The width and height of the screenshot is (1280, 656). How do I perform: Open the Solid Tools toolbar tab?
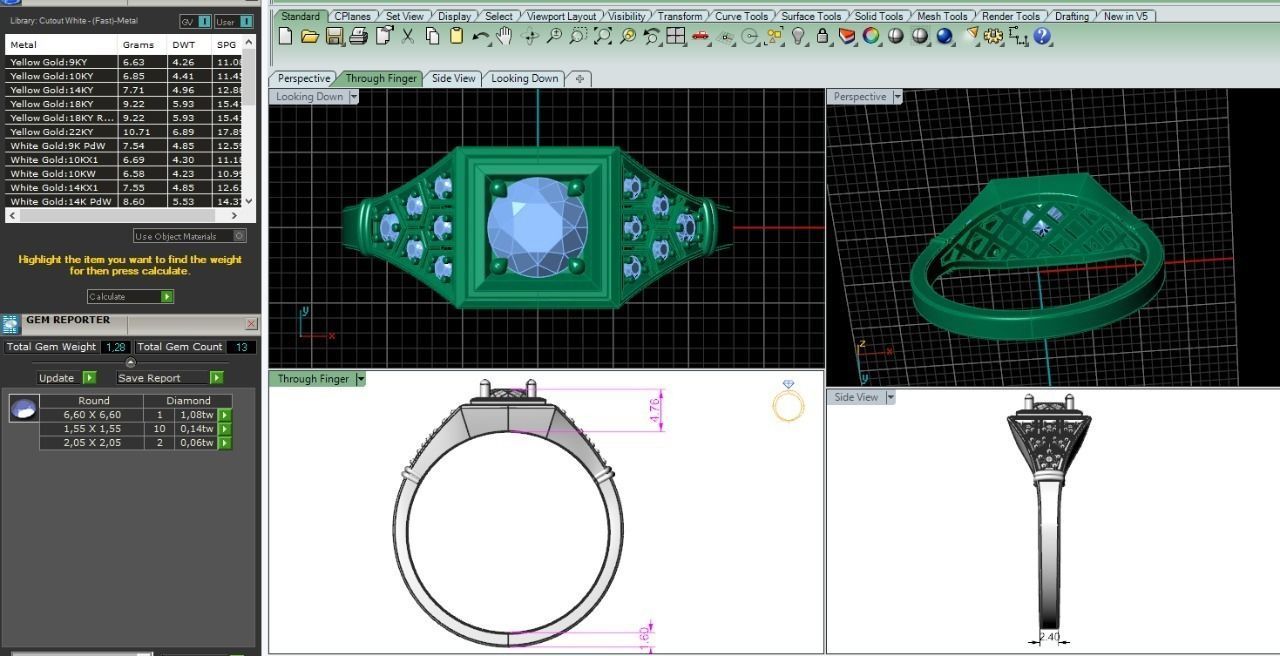tap(879, 16)
